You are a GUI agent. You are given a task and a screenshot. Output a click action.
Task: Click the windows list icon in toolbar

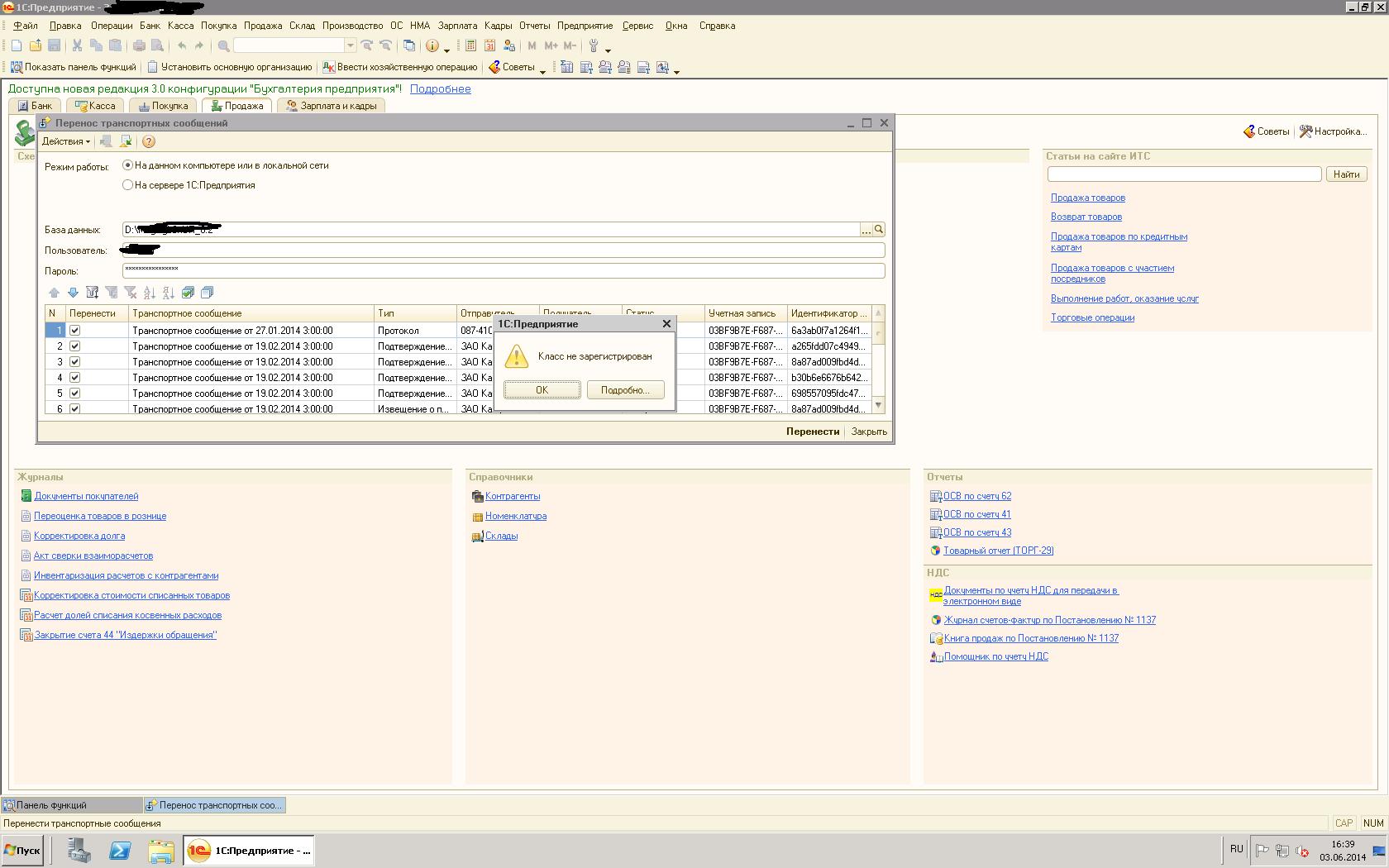click(x=409, y=45)
